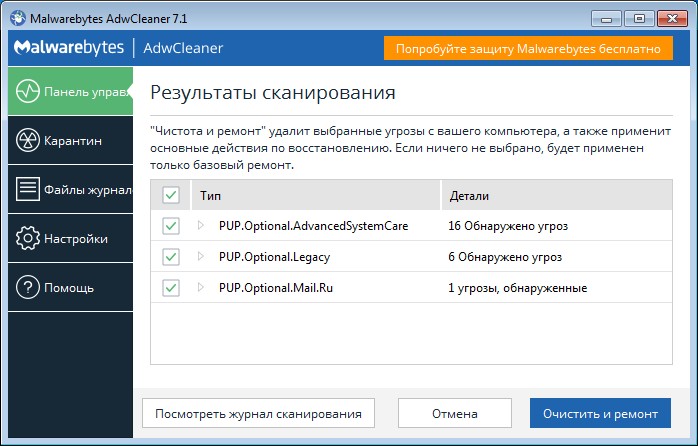Toggle the select-all checkbox in table header
Viewport: 698px width, 446px height.
171,195
